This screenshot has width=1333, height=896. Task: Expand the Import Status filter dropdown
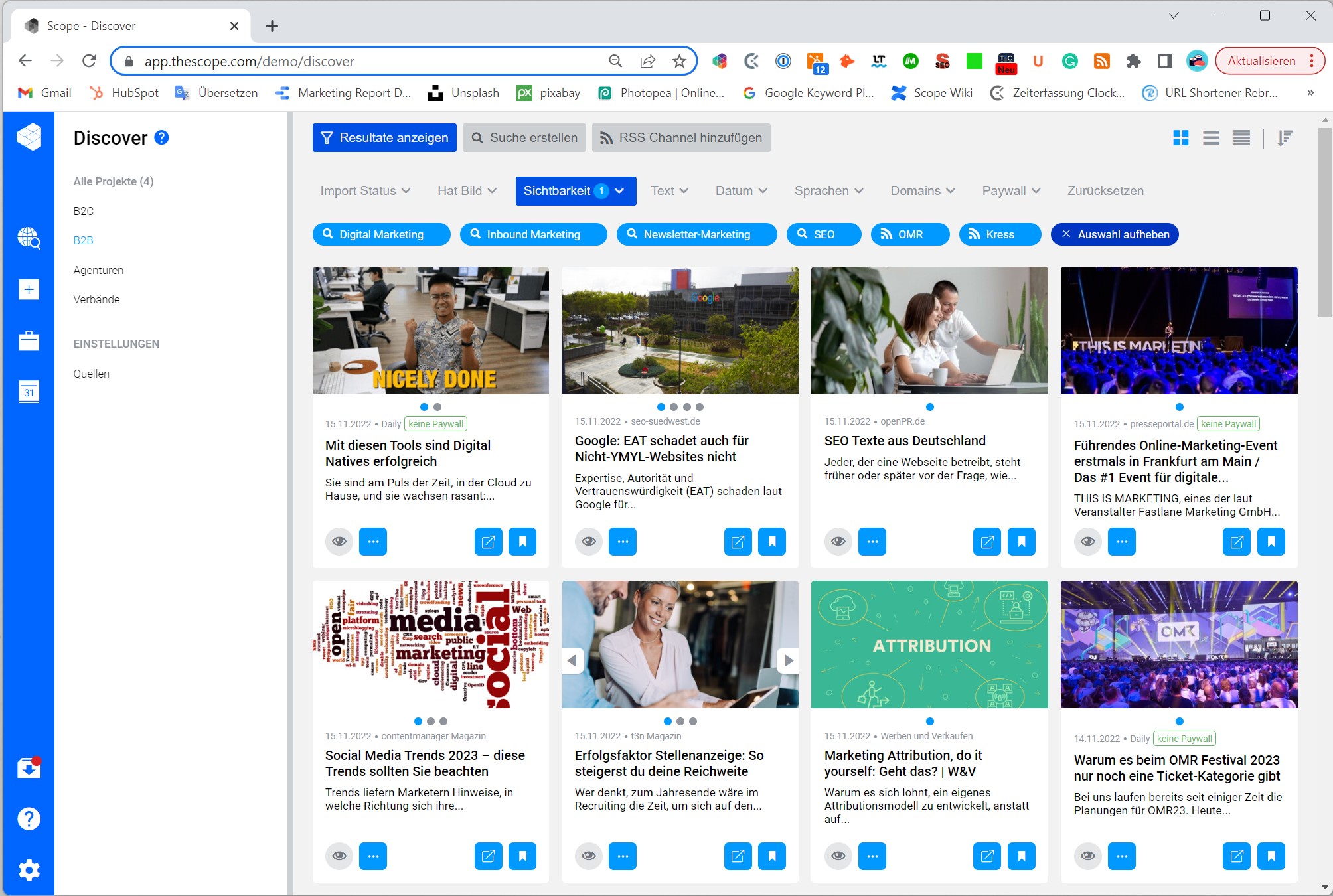click(365, 191)
